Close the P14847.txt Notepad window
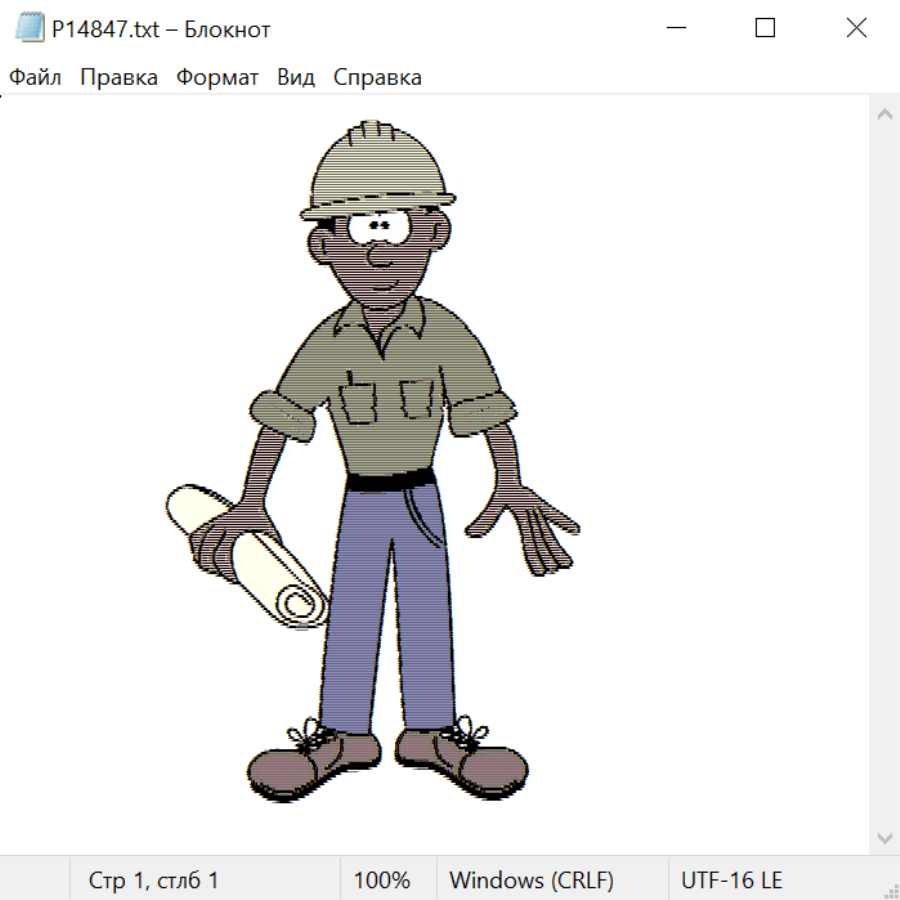Viewport: 900px width, 900px height. click(856, 28)
